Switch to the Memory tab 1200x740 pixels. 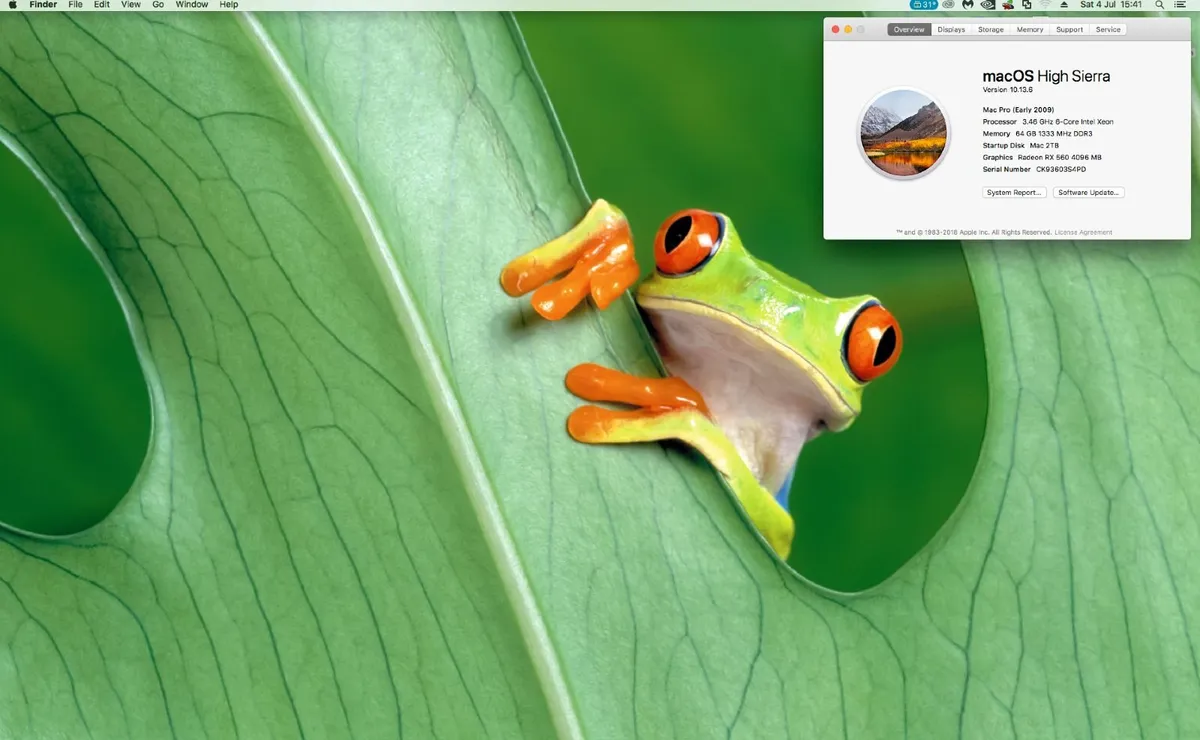[1030, 30]
